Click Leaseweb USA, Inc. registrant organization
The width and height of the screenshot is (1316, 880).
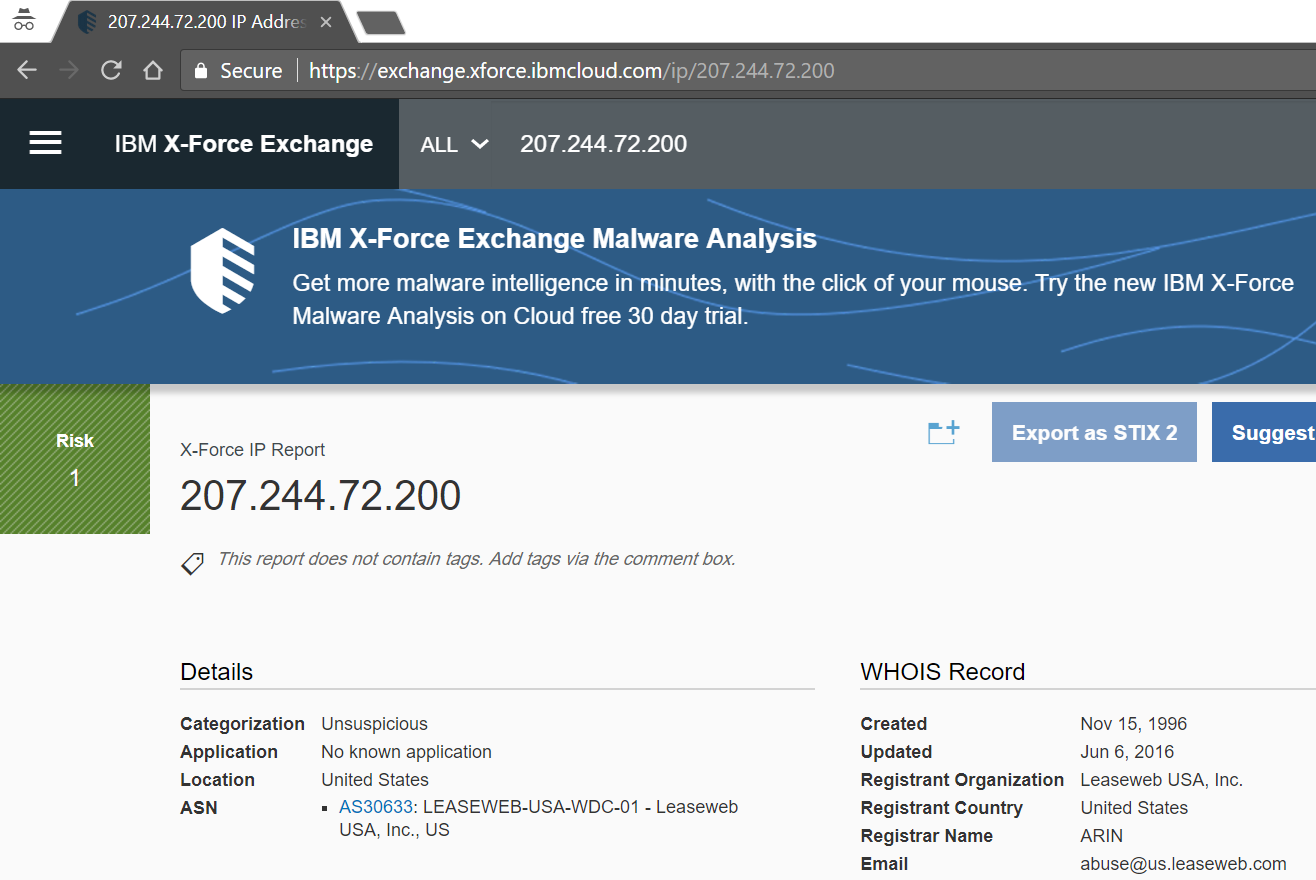coord(1161,780)
